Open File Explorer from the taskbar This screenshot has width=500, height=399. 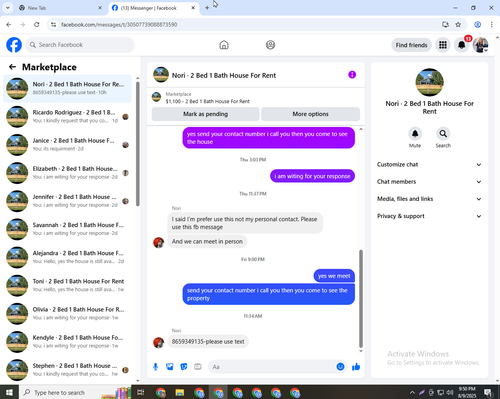pyautogui.click(x=180, y=393)
